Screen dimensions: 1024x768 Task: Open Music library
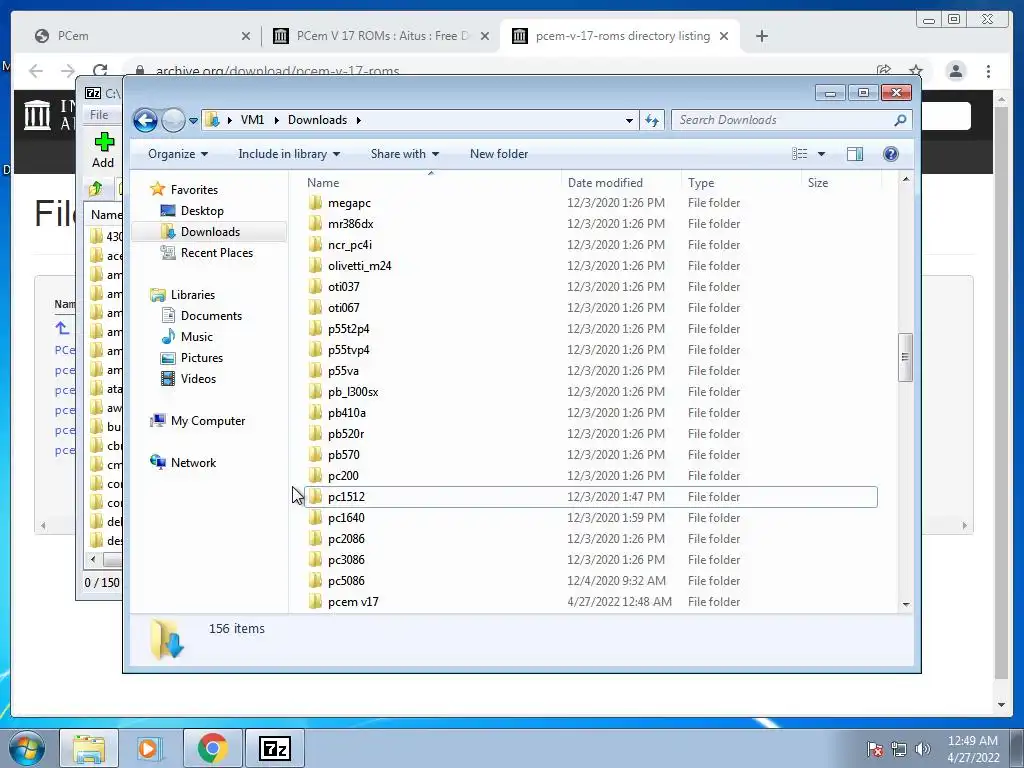(196, 337)
